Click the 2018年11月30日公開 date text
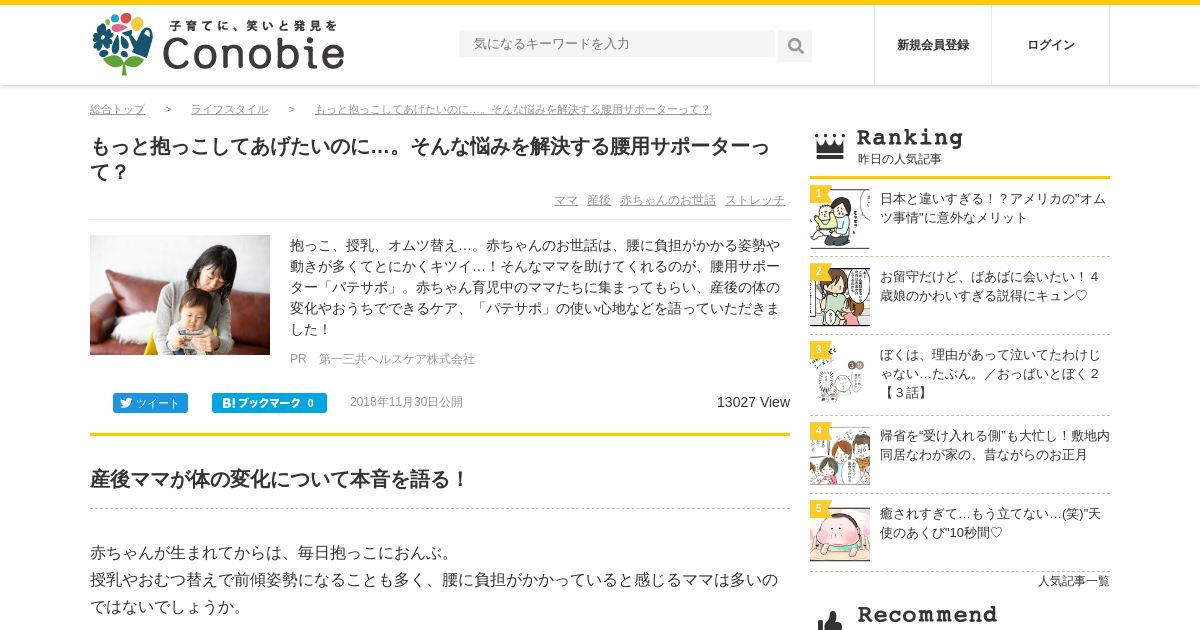 tap(406, 402)
